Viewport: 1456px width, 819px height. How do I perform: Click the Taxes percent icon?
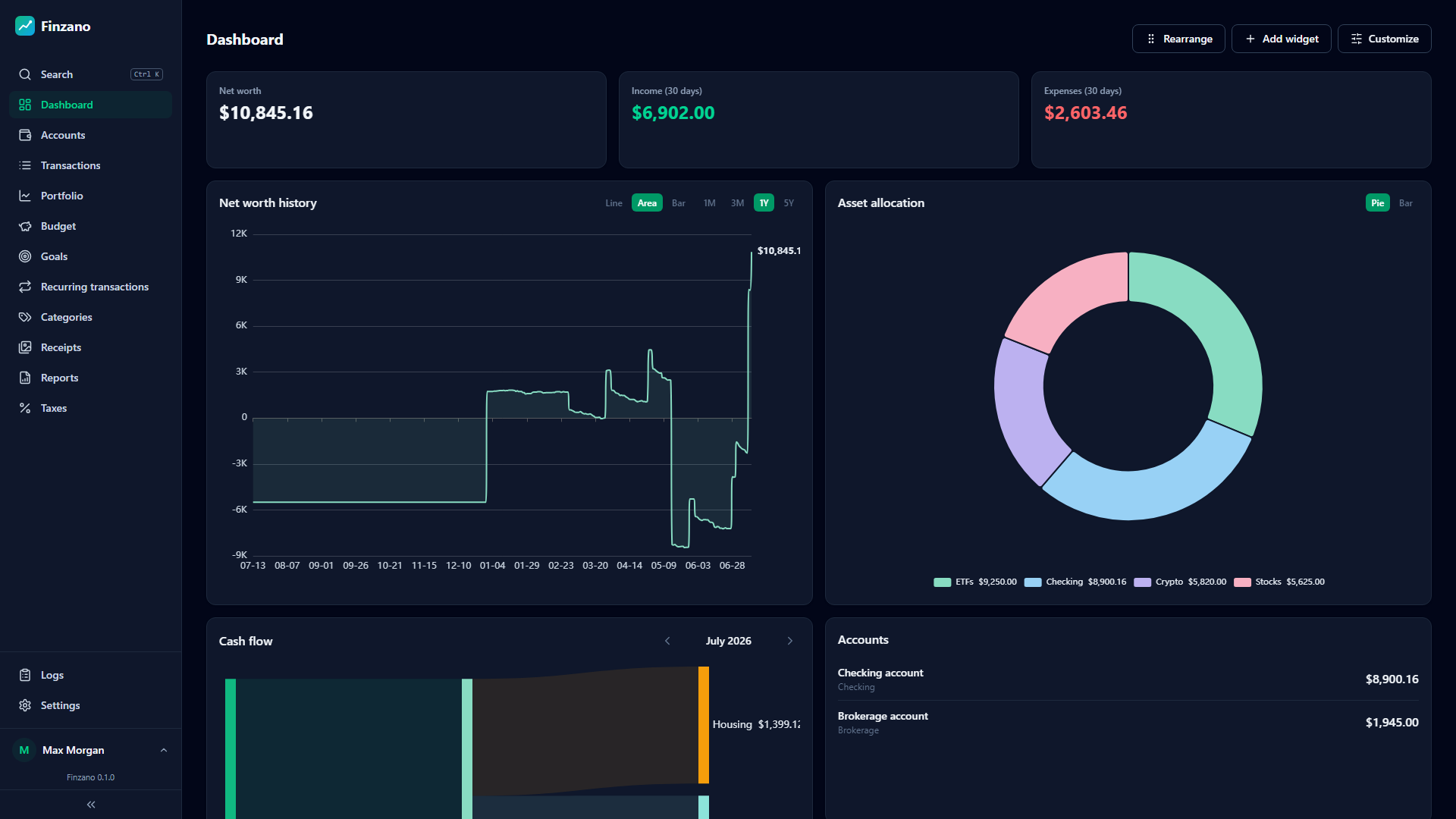(25, 408)
